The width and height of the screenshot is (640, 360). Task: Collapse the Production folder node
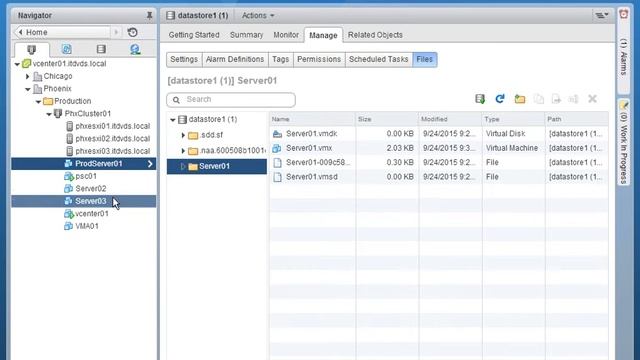tap(38, 102)
